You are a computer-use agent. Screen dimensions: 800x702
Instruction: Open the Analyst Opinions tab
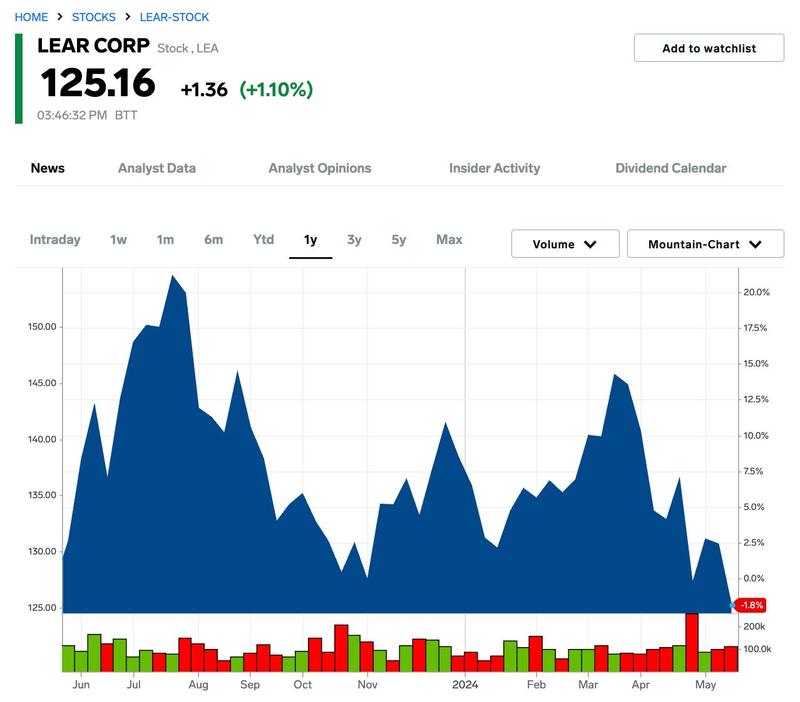coord(320,168)
